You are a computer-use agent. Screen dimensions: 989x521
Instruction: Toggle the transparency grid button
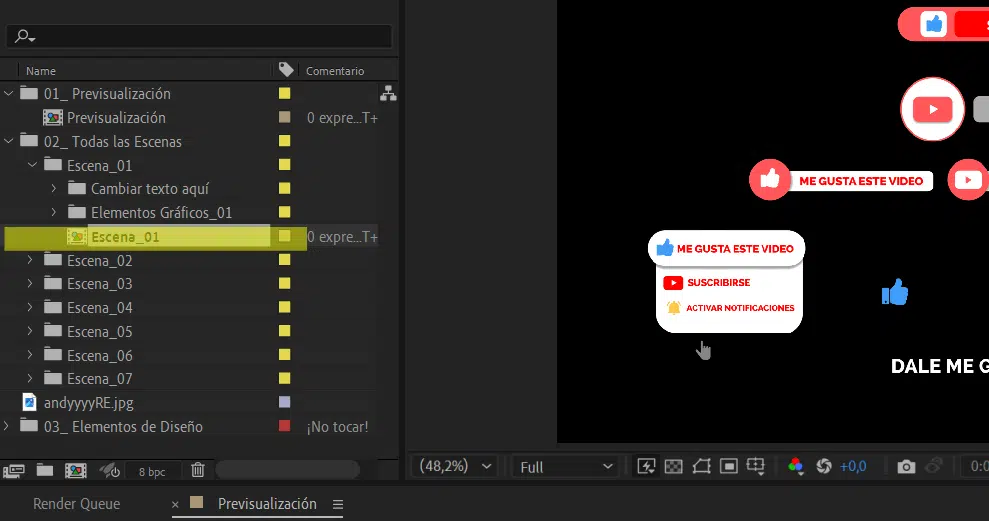coord(674,466)
